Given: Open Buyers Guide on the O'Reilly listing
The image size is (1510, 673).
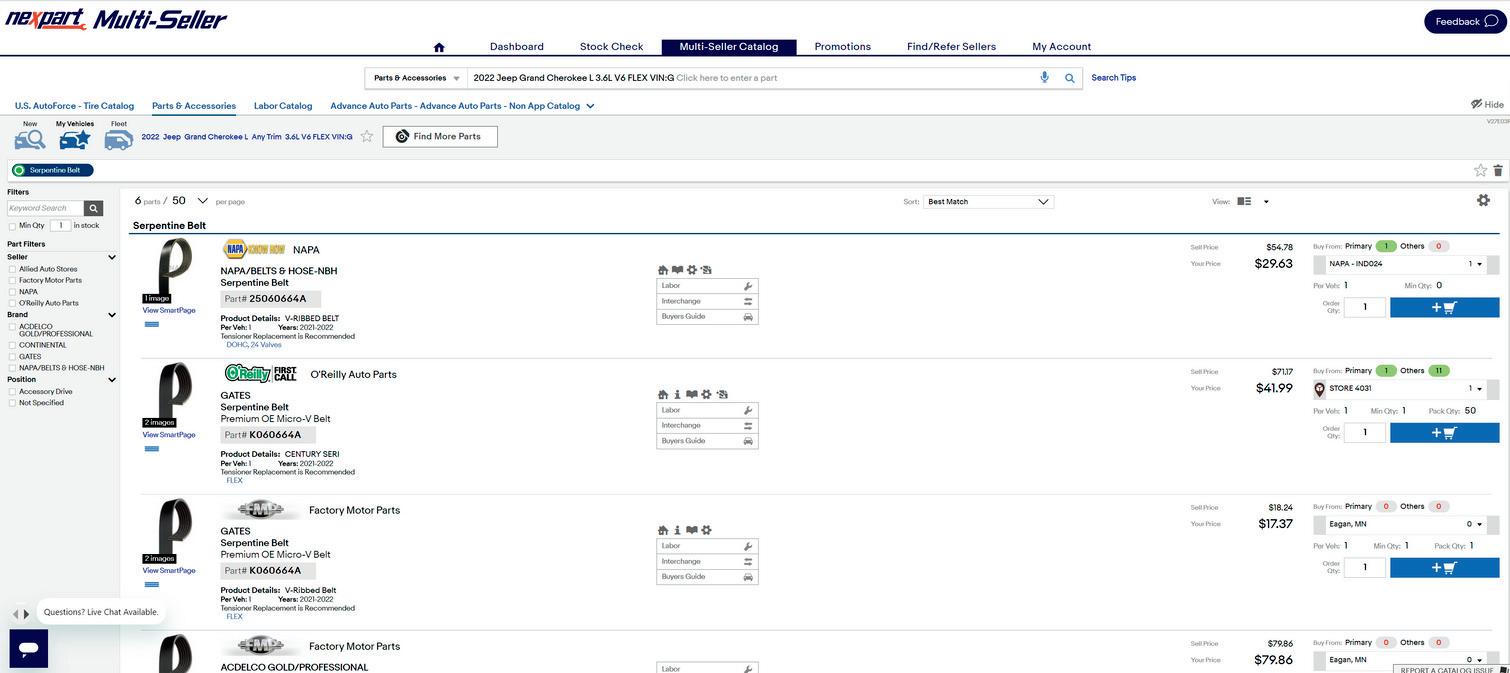Looking at the screenshot, I should (707, 441).
